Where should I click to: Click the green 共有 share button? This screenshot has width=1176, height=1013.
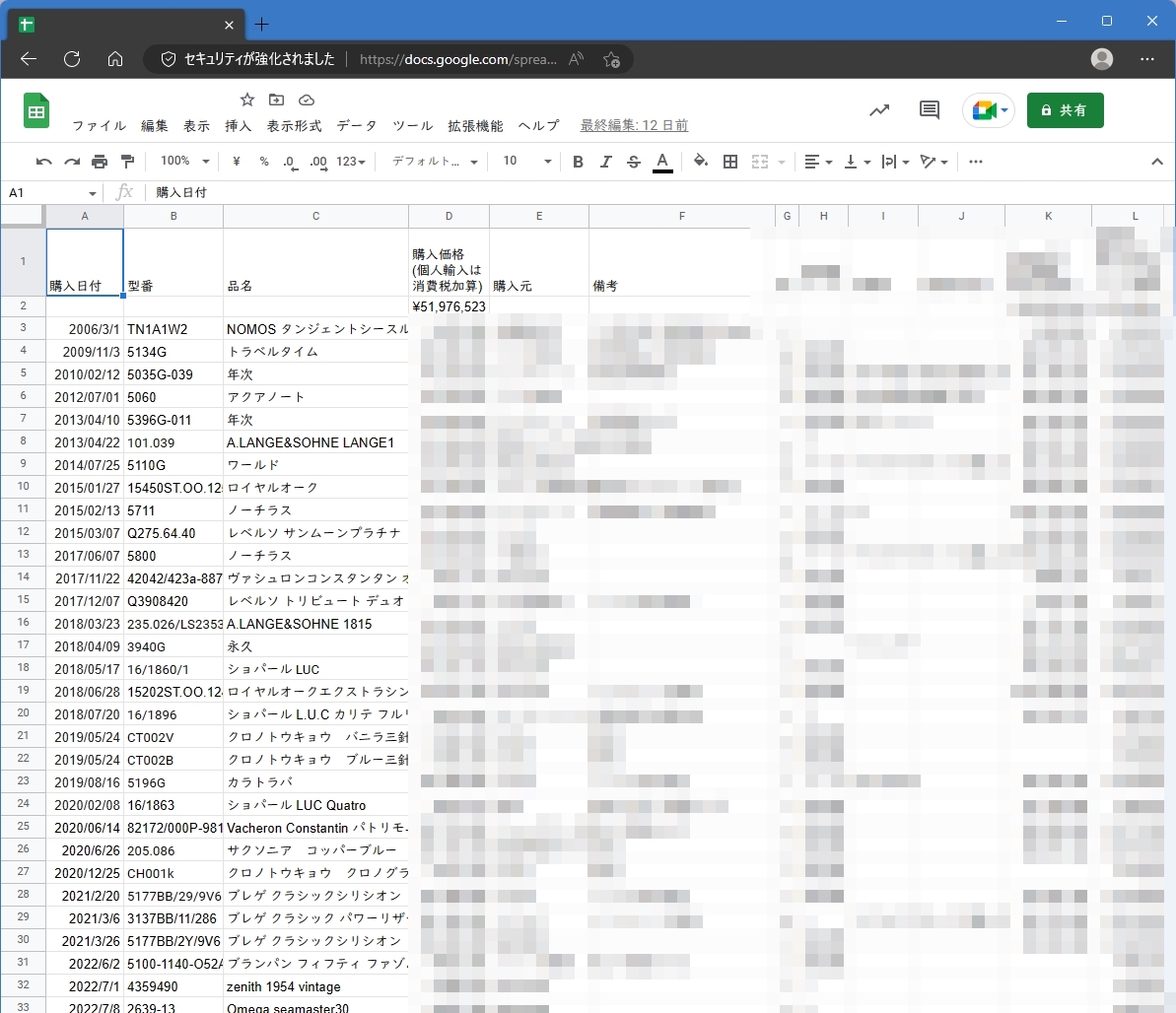1065,110
